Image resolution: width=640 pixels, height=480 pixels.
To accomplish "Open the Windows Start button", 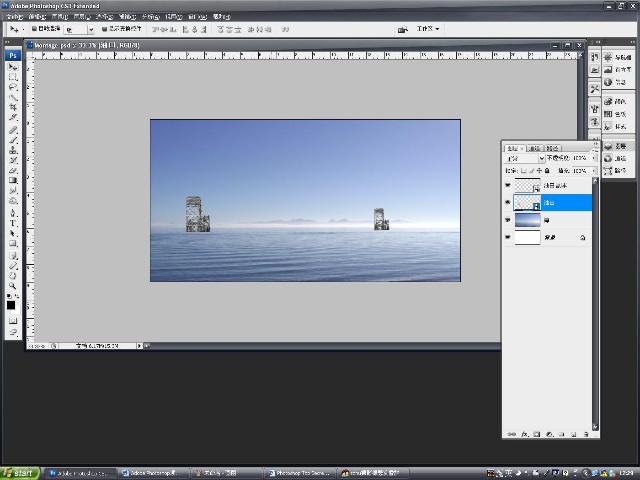I will pyautogui.click(x=20, y=473).
